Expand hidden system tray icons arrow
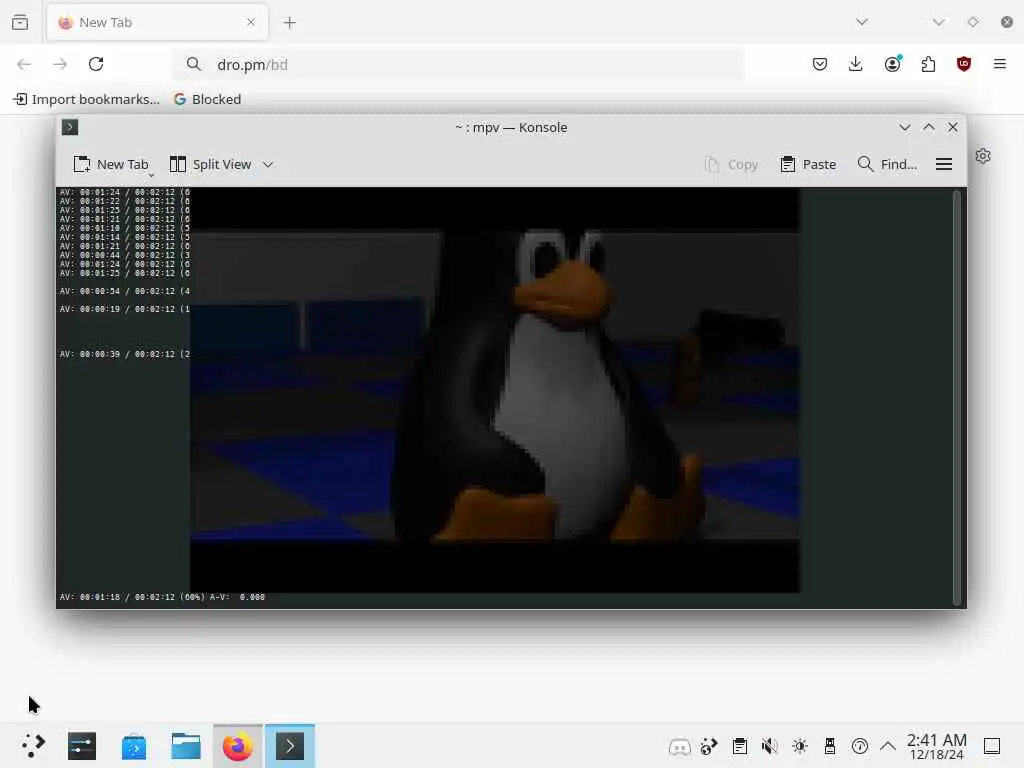Screen dimensions: 1024x768 coord(888,746)
